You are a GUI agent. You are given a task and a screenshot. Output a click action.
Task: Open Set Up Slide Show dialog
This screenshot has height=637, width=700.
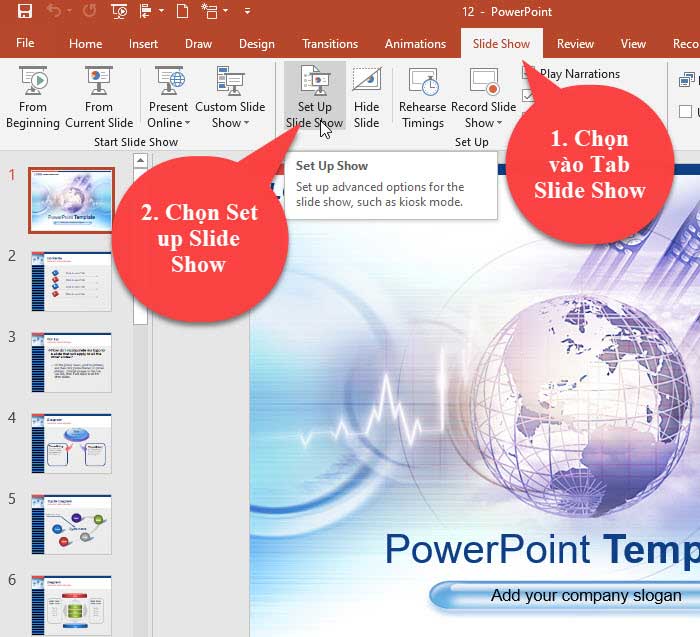(x=314, y=97)
